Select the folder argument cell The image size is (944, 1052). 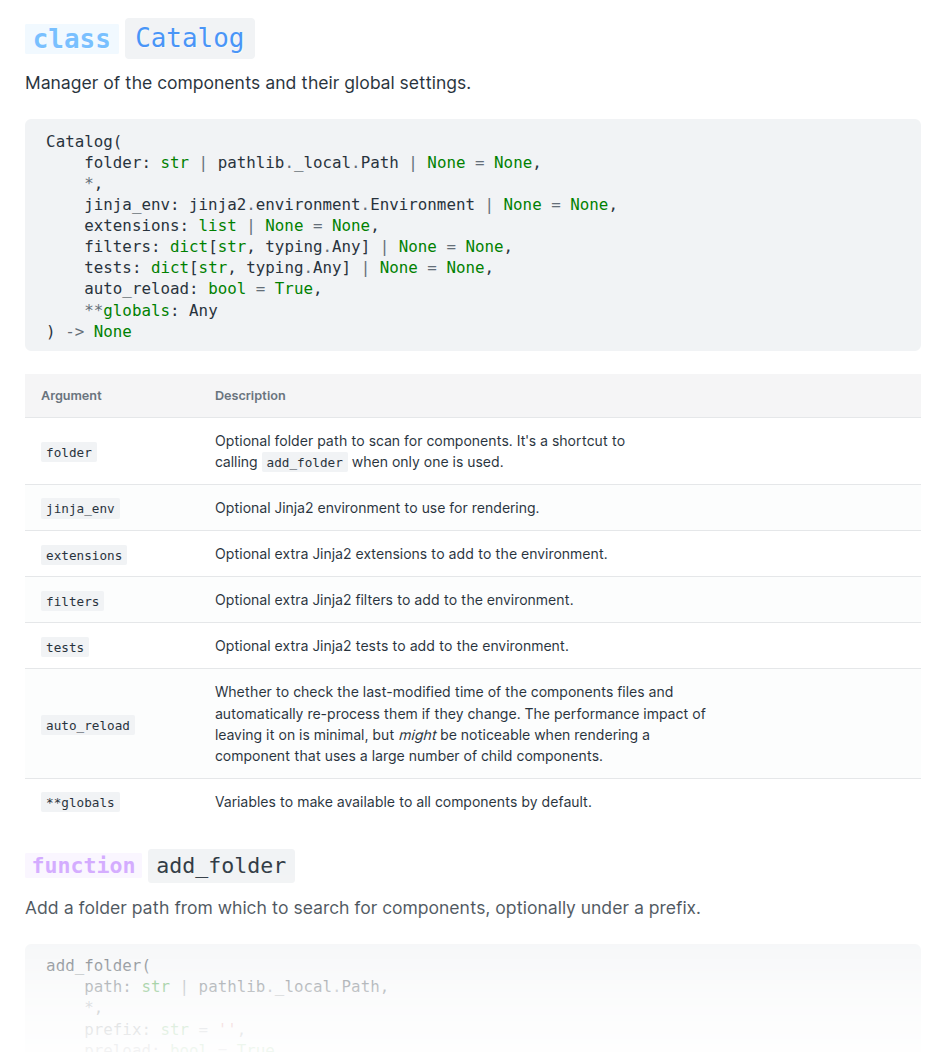tap(69, 453)
